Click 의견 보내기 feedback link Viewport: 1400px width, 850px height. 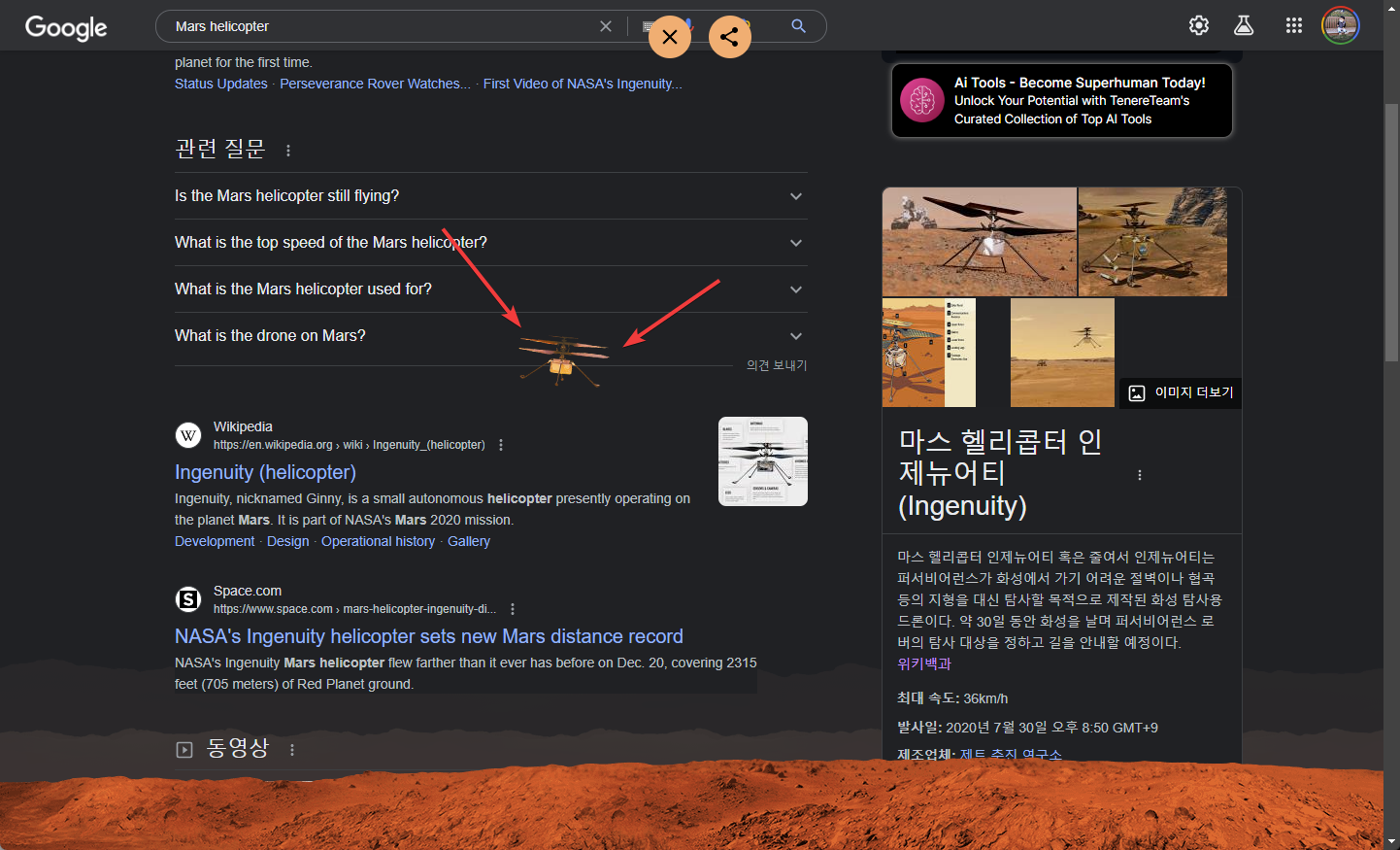pos(777,365)
